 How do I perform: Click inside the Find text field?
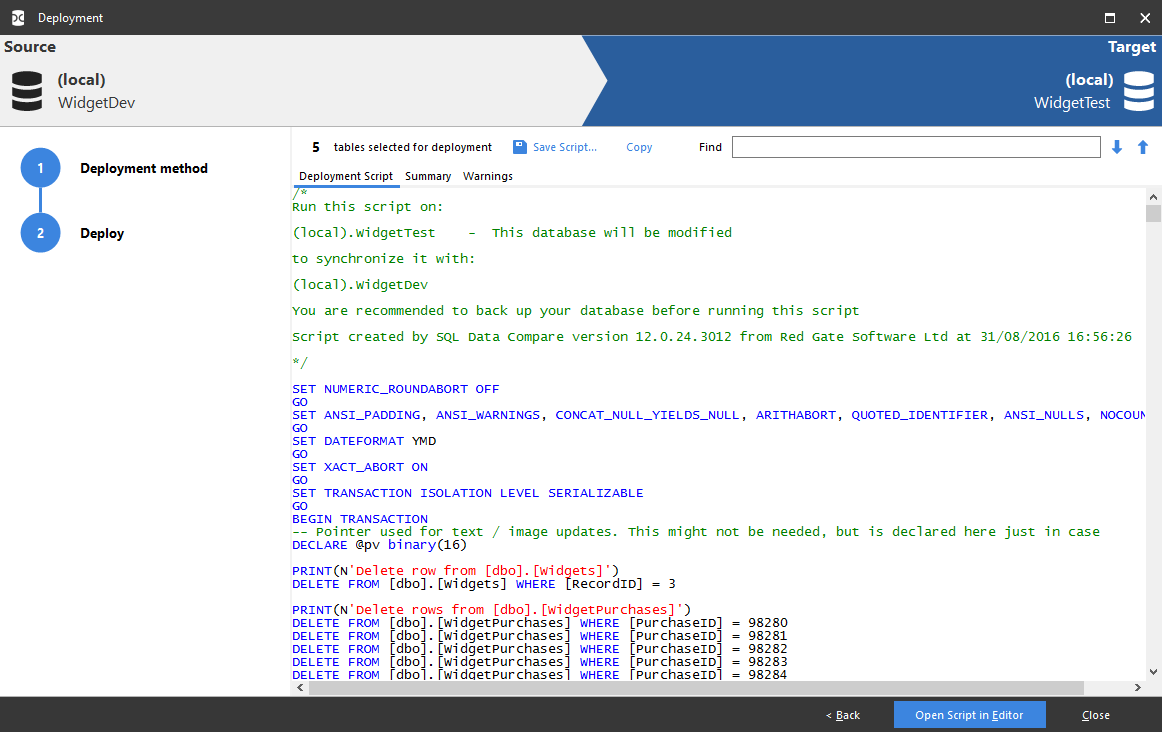915,147
